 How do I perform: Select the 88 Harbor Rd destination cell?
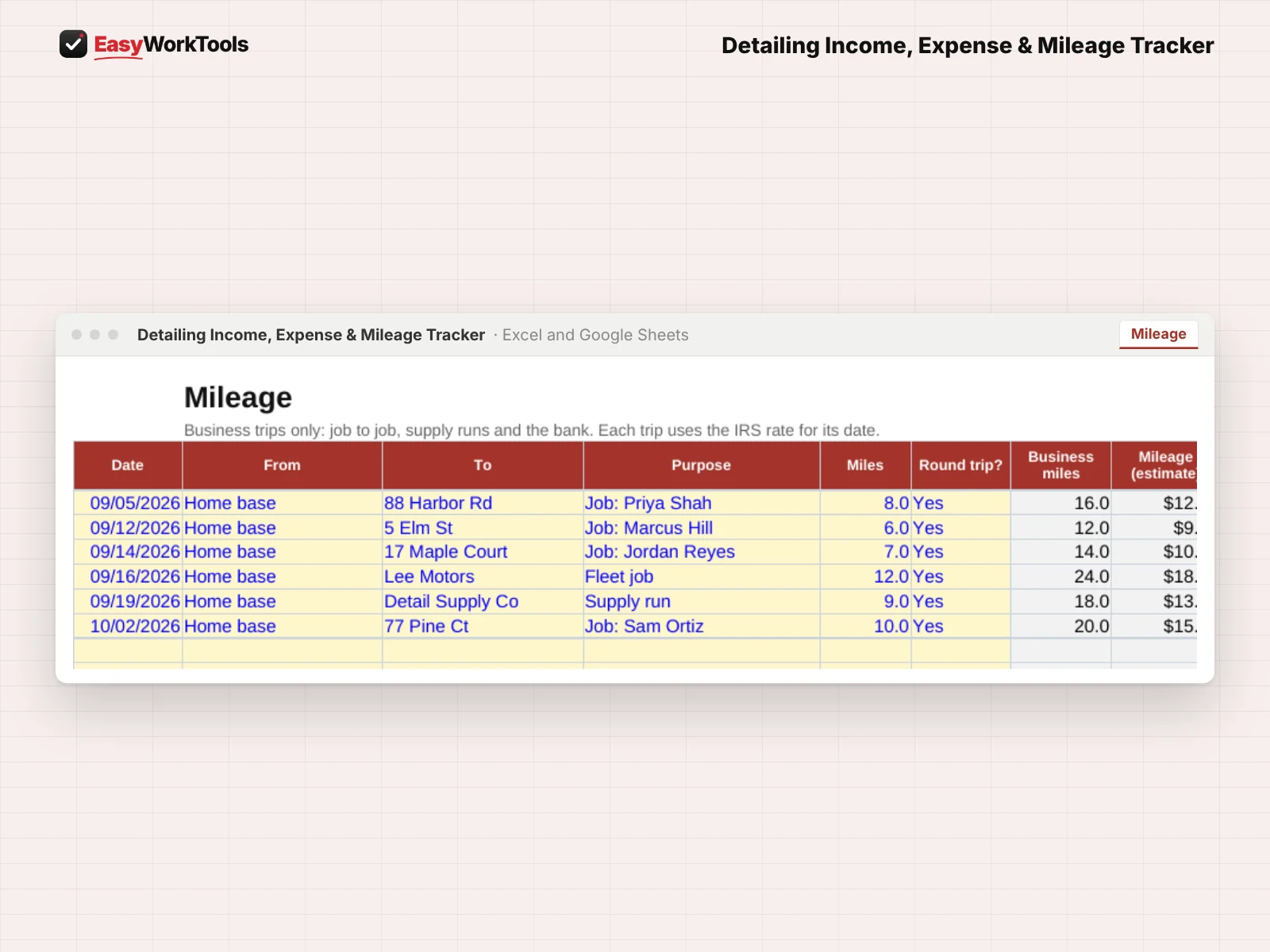[x=483, y=503]
